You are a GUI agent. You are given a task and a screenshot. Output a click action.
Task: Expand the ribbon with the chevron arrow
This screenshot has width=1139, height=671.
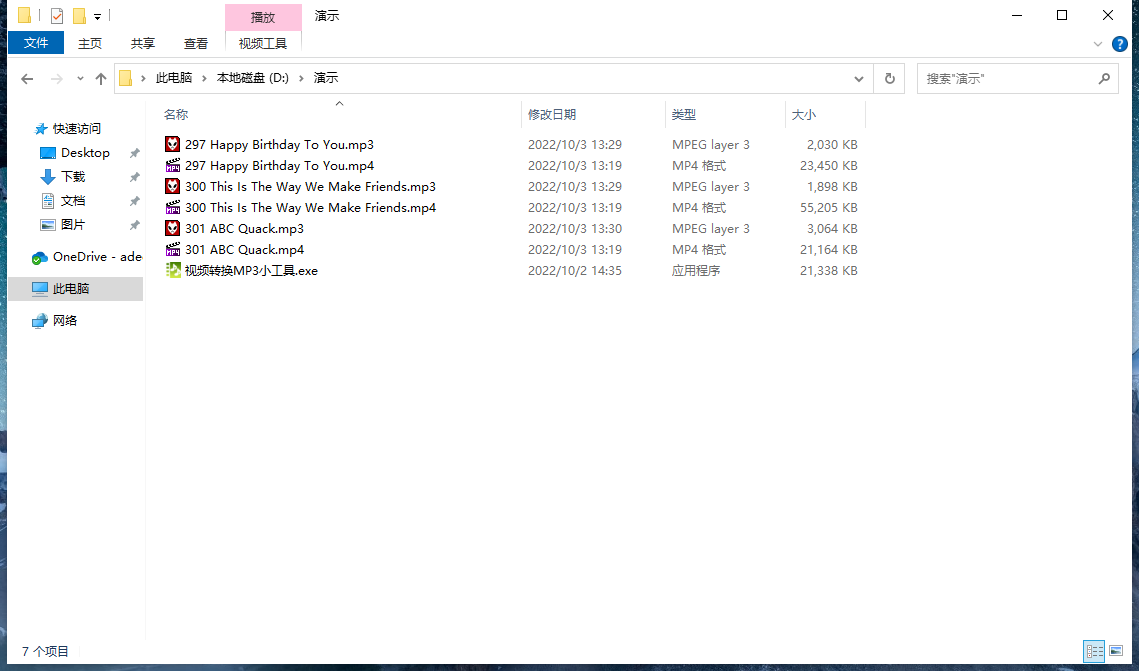1098,44
